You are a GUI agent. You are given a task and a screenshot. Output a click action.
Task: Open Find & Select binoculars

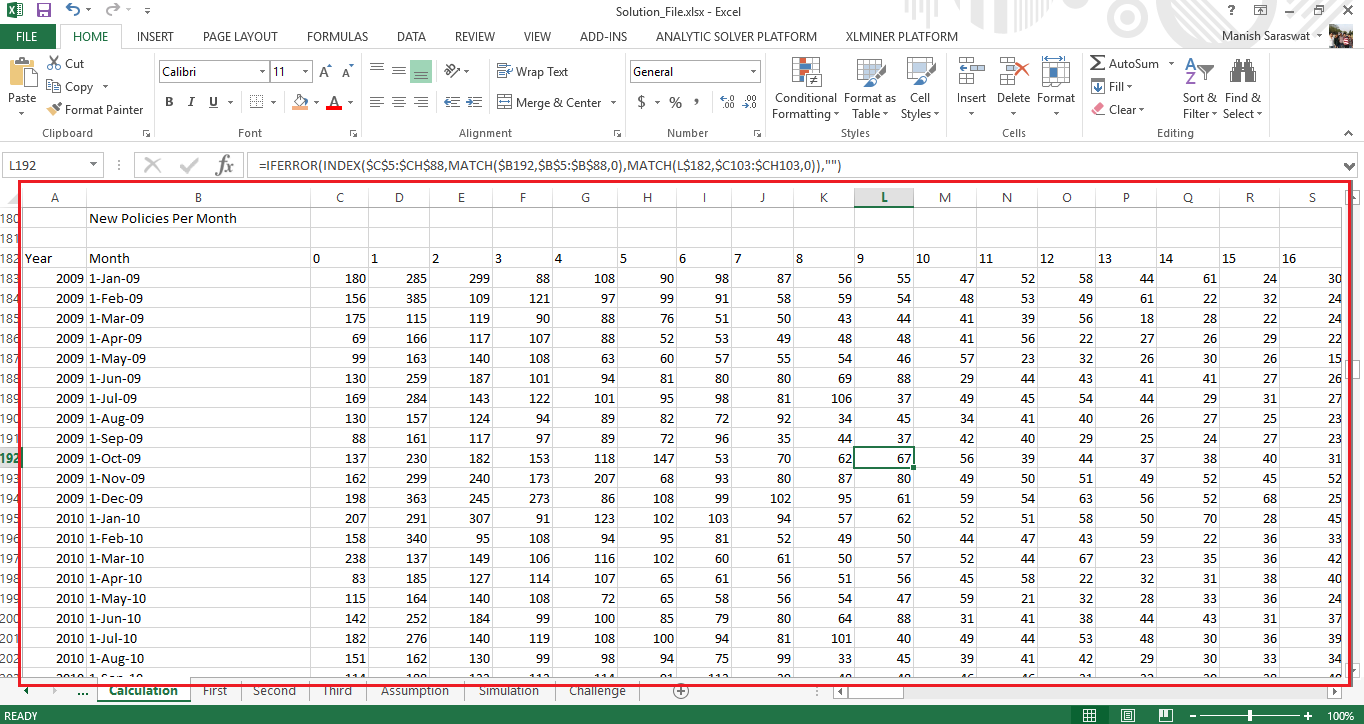[1243, 89]
